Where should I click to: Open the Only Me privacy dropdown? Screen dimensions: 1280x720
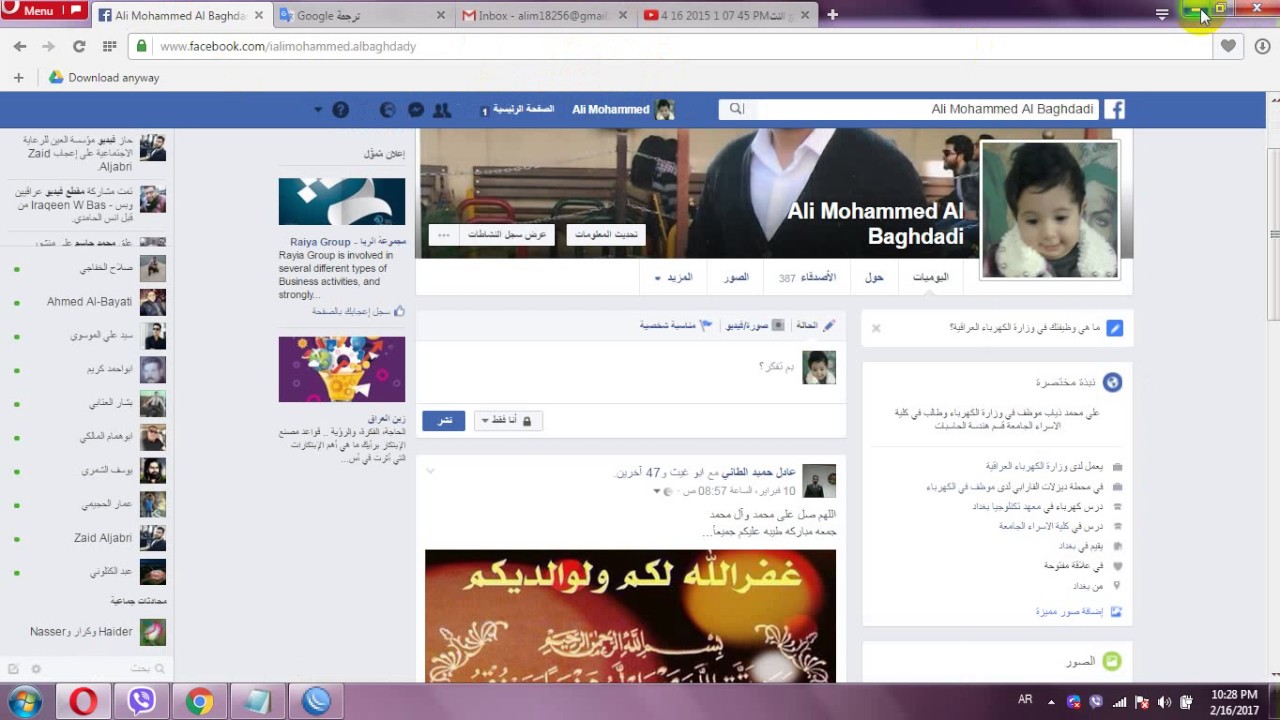click(x=507, y=421)
